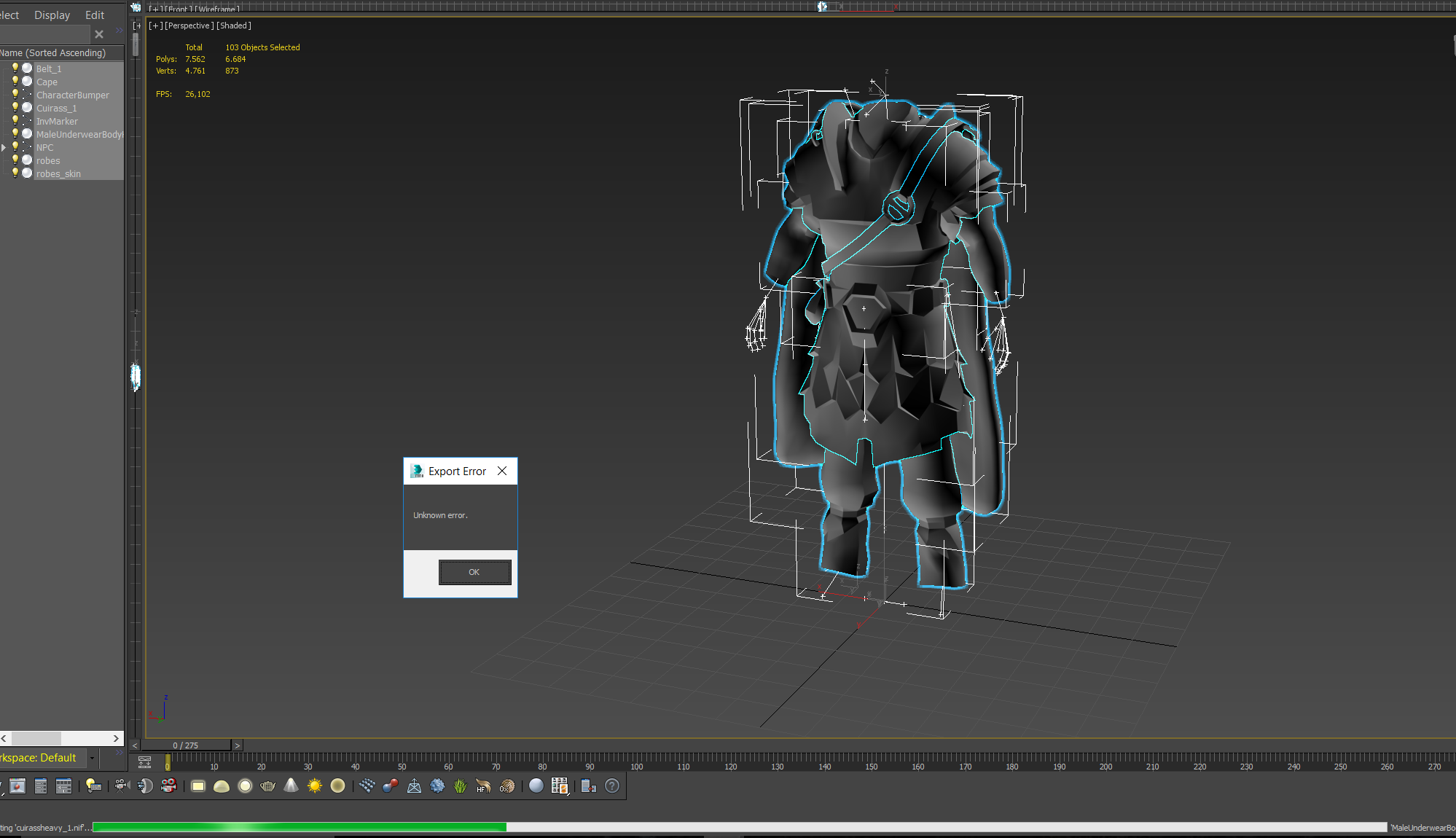1456x838 pixels.
Task: Click the gray camera on tripod icon
Action: click(122, 786)
